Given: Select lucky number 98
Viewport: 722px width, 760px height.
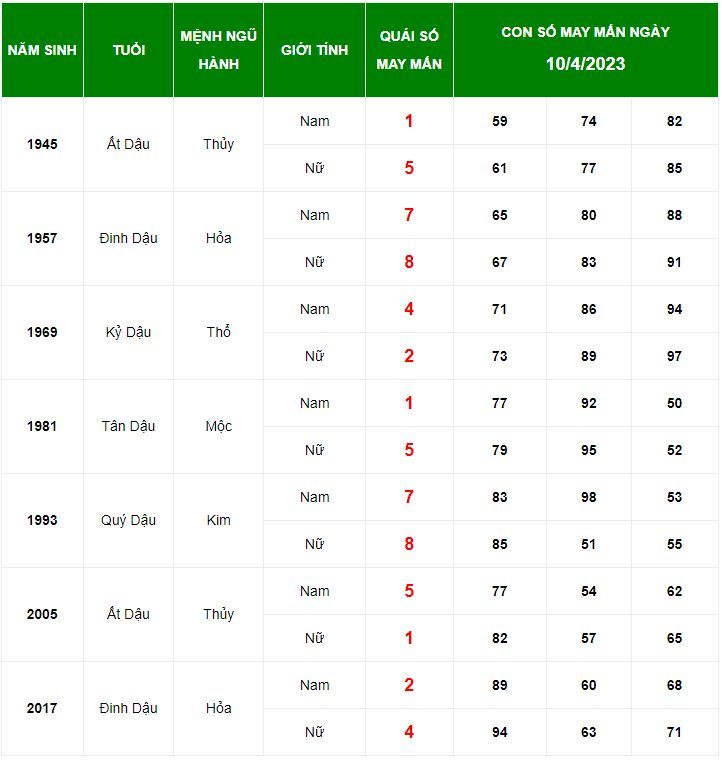Looking at the screenshot, I should (x=588, y=497).
